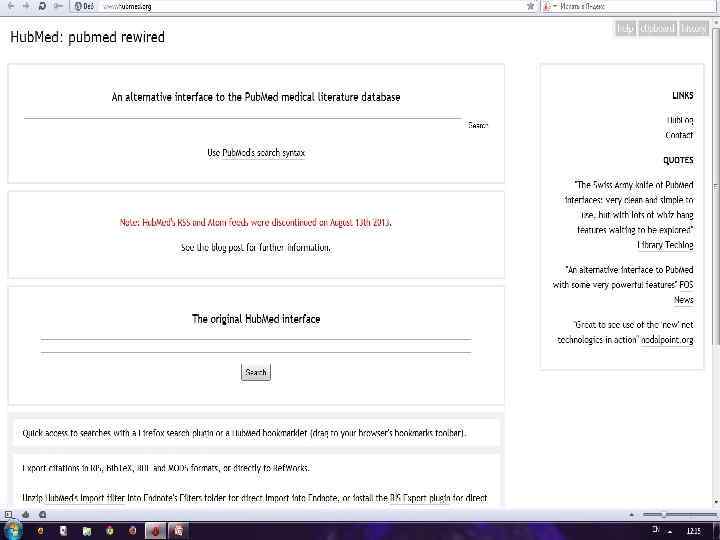Switch to the last running app on the taskbar

pyautogui.click(x=178, y=531)
